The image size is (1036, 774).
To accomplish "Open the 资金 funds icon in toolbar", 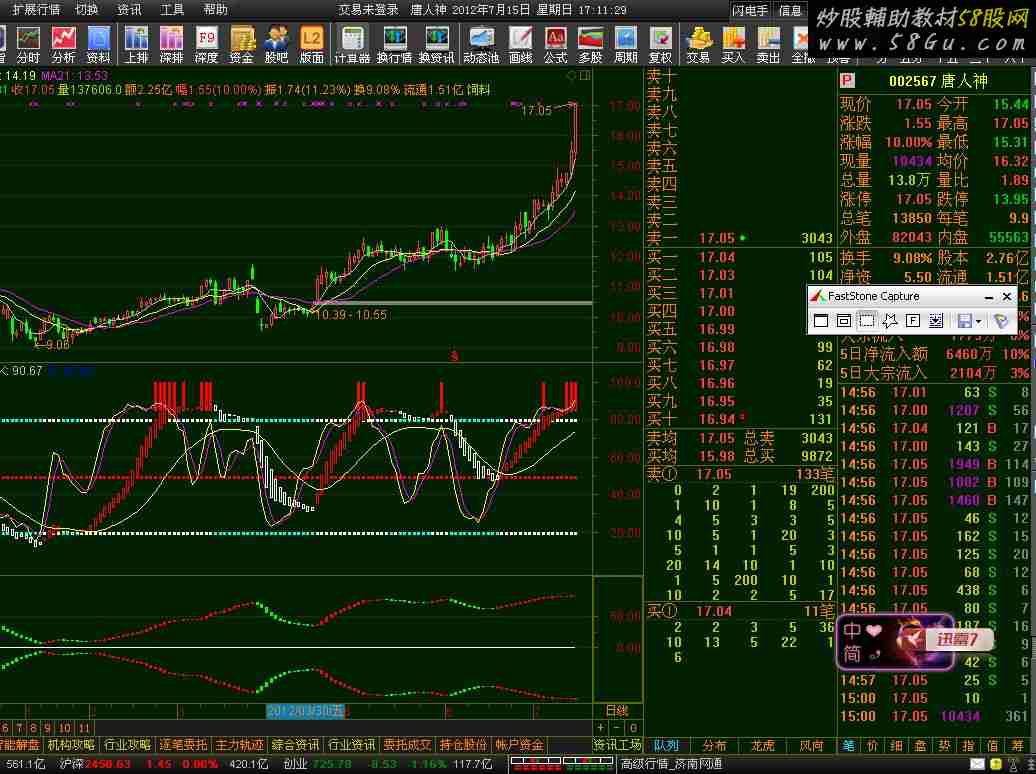I will pos(241,44).
